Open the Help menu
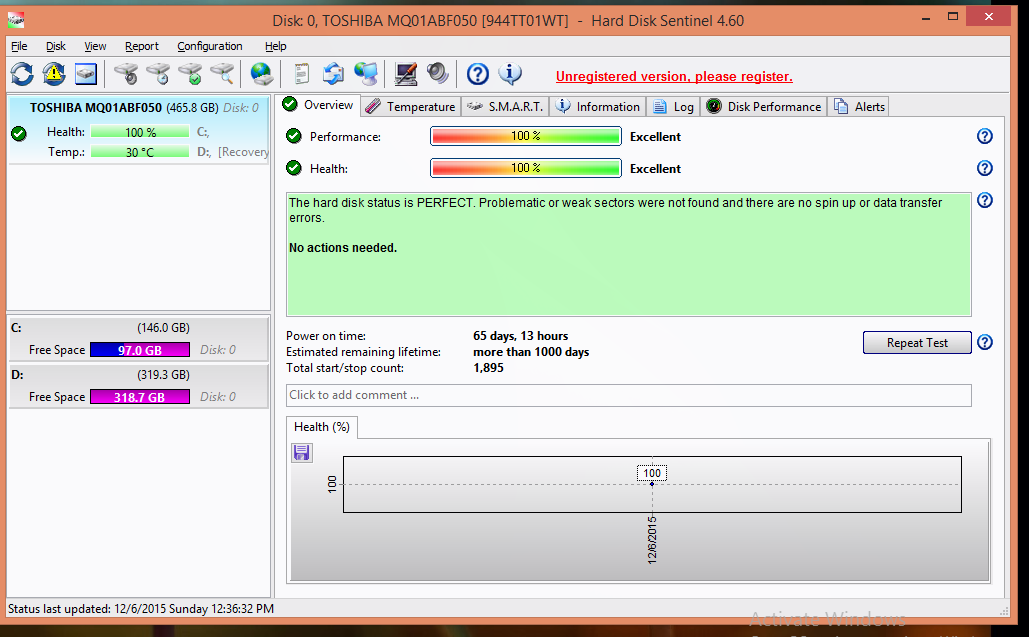 [x=276, y=46]
